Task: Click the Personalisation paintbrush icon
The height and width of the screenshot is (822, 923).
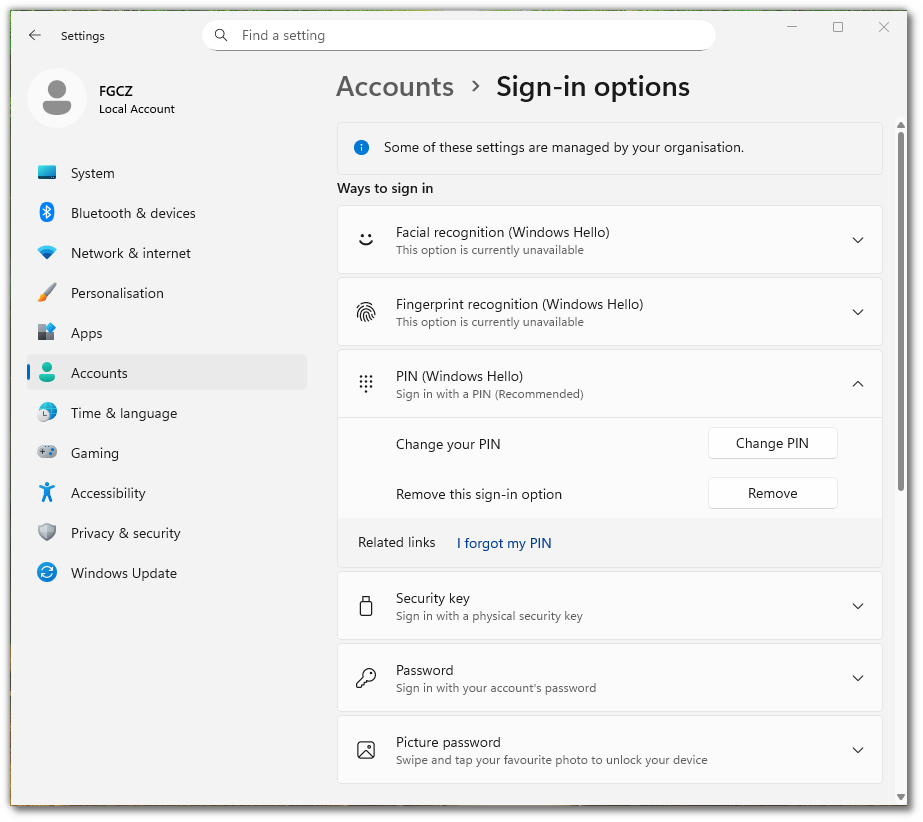Action: point(47,293)
